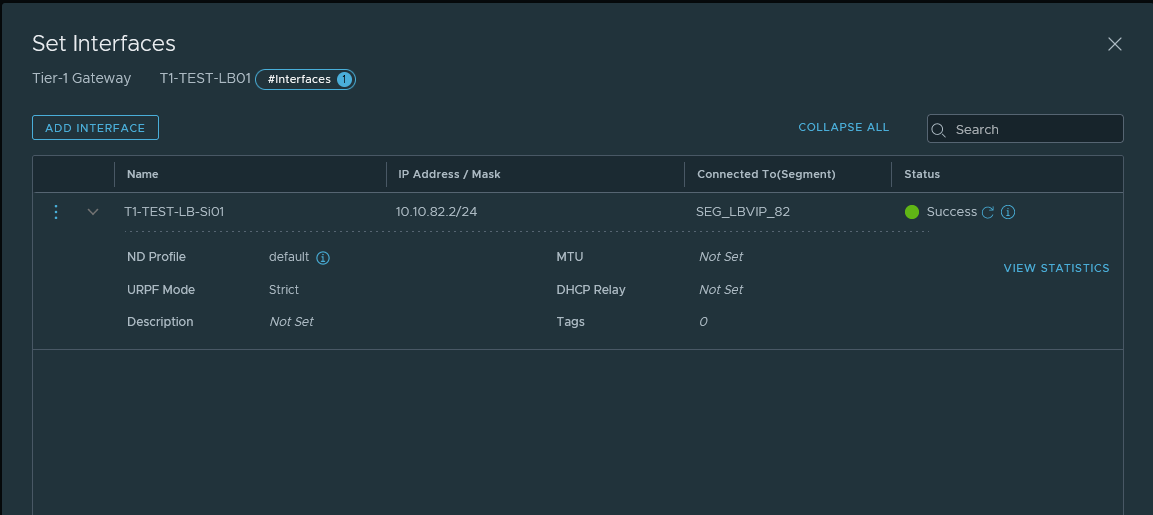Collapse the T1-TEST-LB-Si01 row details chevron
This screenshot has height=515, width=1153.
(x=93, y=212)
